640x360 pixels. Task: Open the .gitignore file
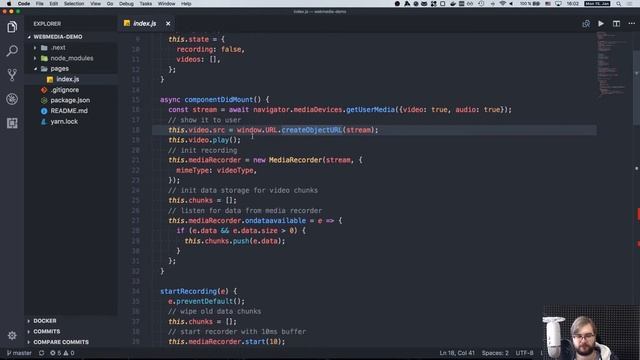(x=71, y=90)
